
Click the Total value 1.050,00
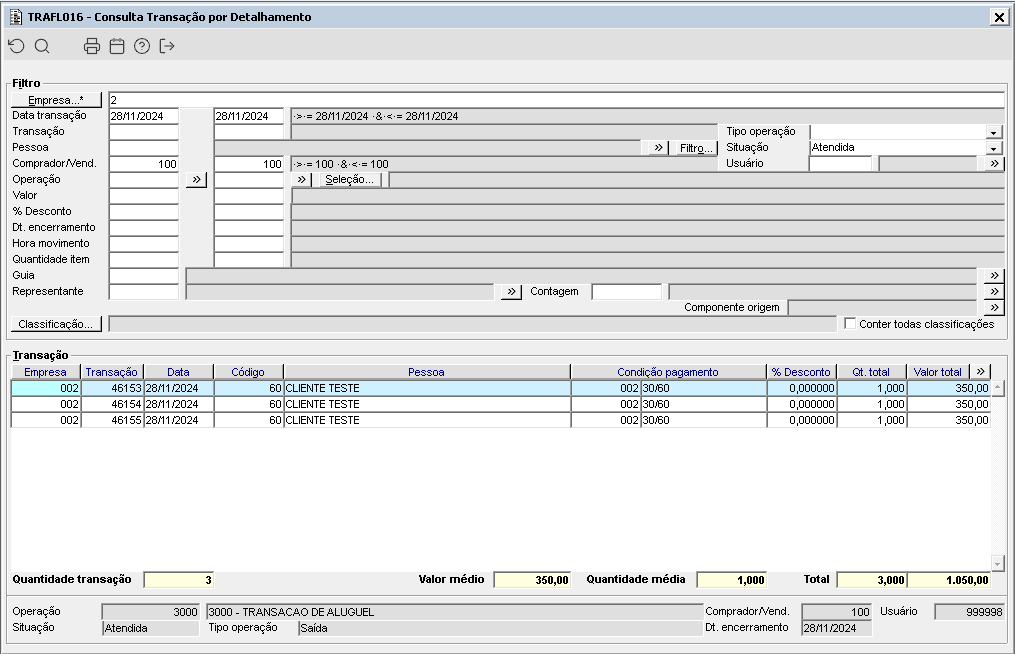click(x=949, y=580)
